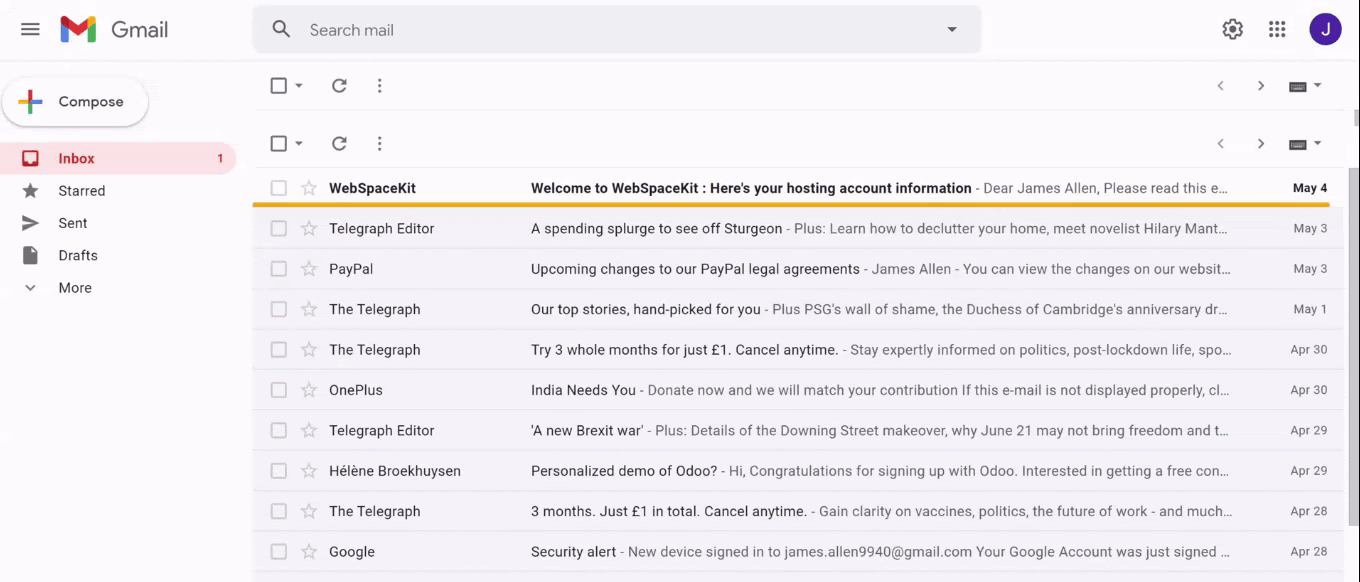Click newer page arrow in lower toolbar
Screen dimensions: 1360x582
[x=1261, y=144]
